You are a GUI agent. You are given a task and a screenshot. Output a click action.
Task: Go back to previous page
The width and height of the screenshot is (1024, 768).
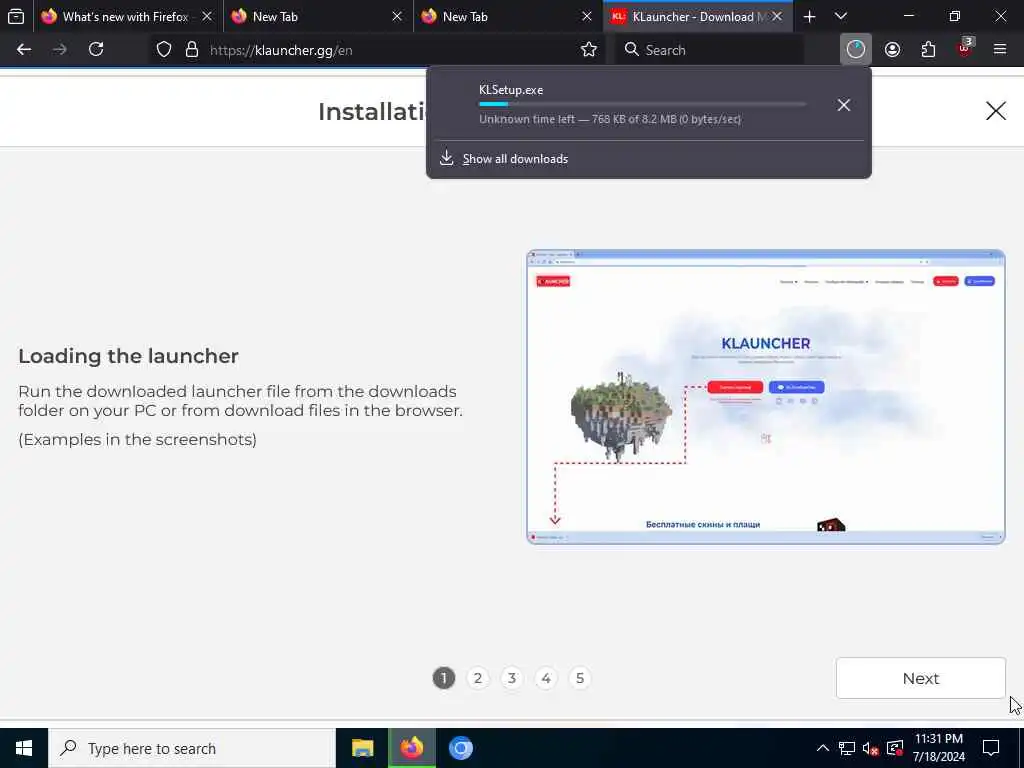tap(24, 50)
